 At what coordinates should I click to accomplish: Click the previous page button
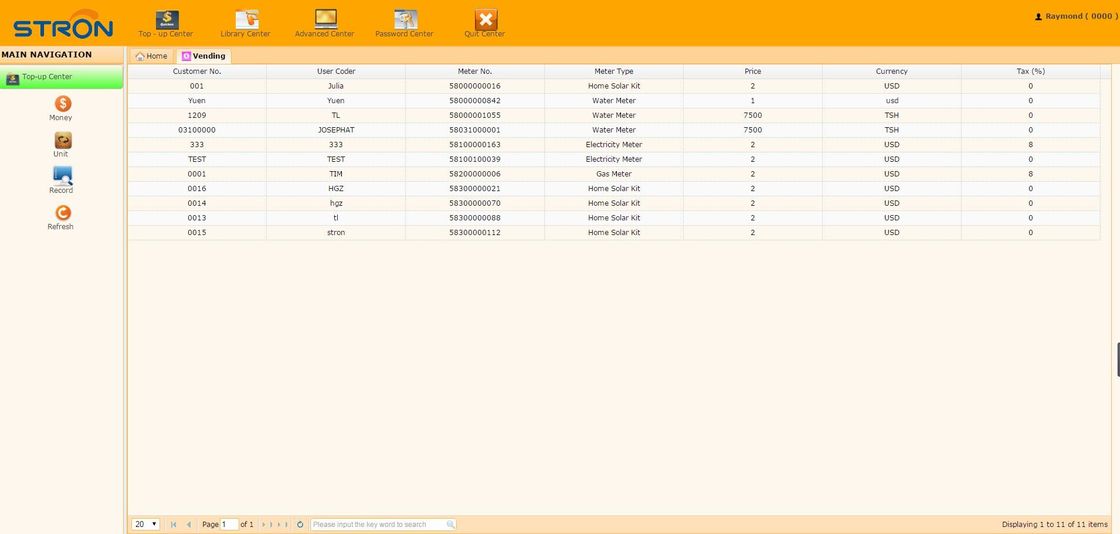click(188, 524)
